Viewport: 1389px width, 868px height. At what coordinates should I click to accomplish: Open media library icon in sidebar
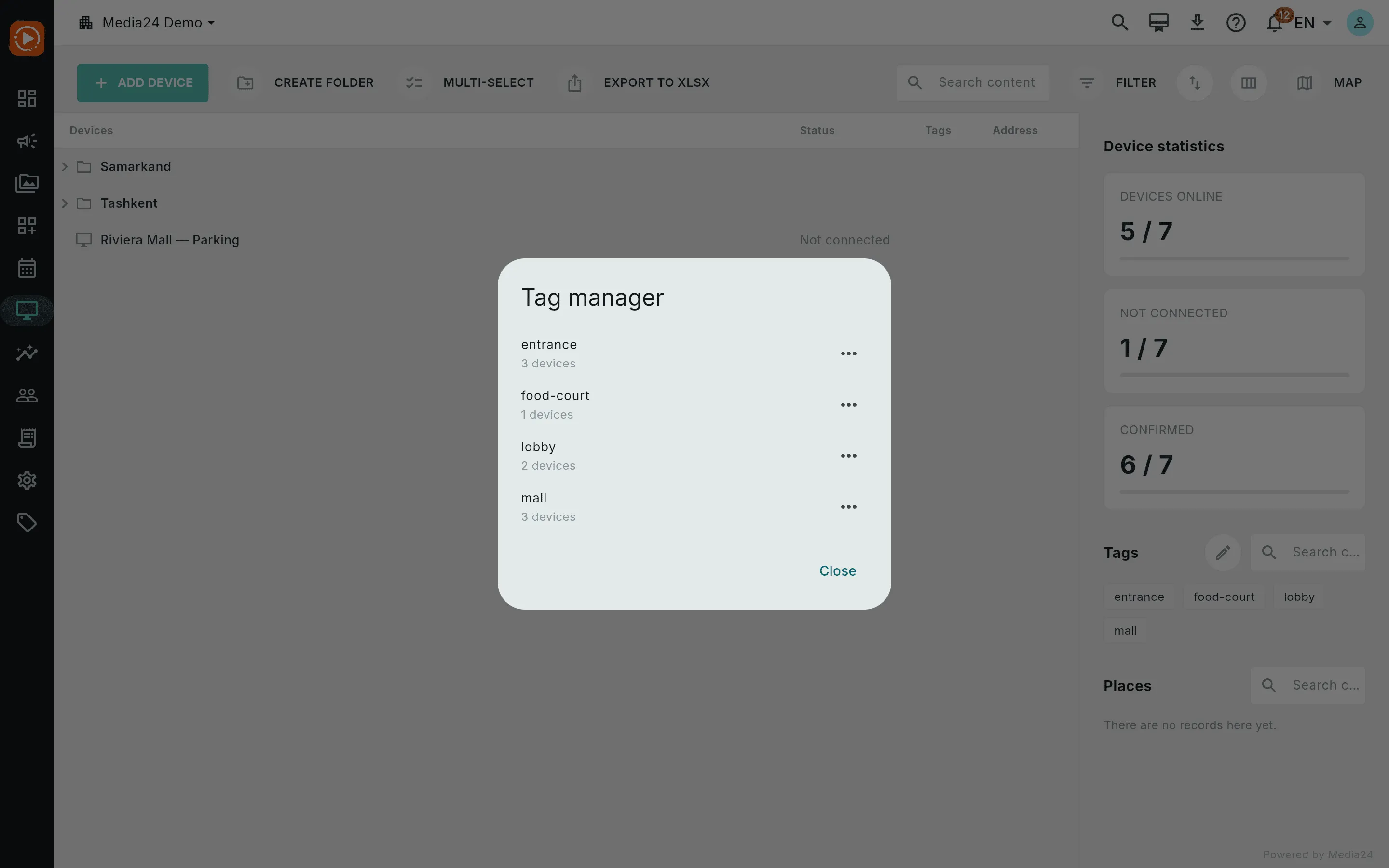[x=27, y=183]
